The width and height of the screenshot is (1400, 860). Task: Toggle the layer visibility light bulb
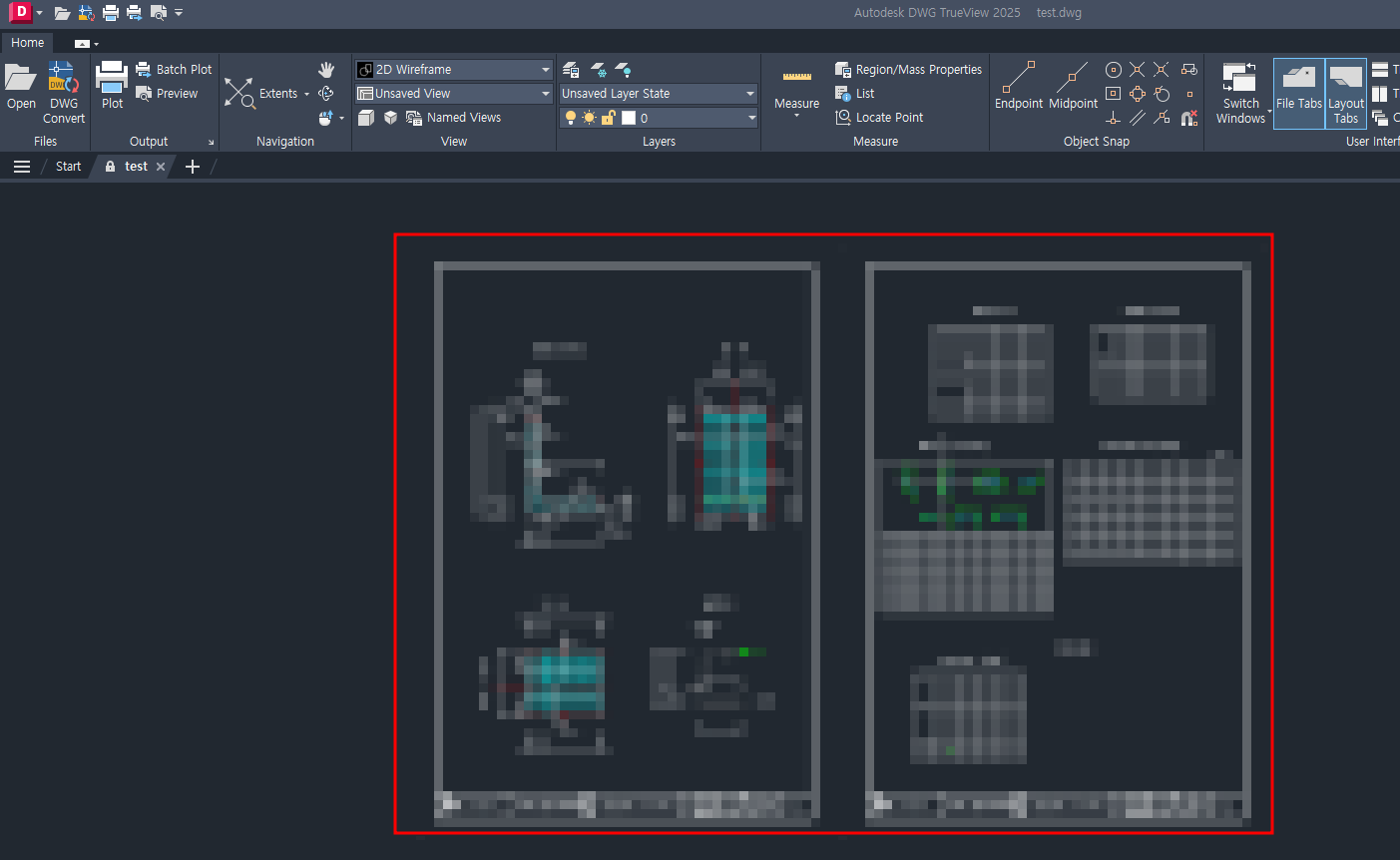[x=569, y=117]
